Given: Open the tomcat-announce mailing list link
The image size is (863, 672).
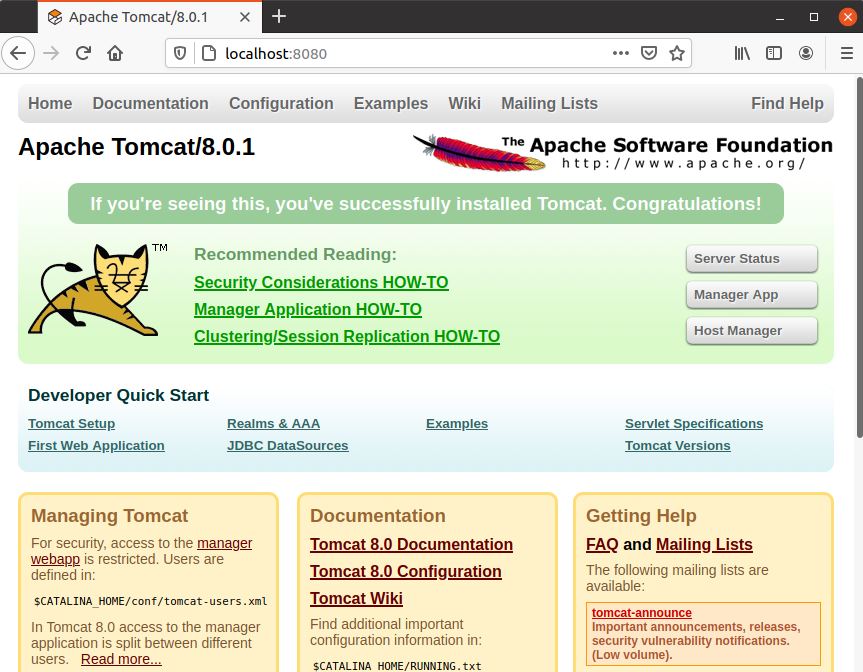Looking at the screenshot, I should [x=642, y=613].
